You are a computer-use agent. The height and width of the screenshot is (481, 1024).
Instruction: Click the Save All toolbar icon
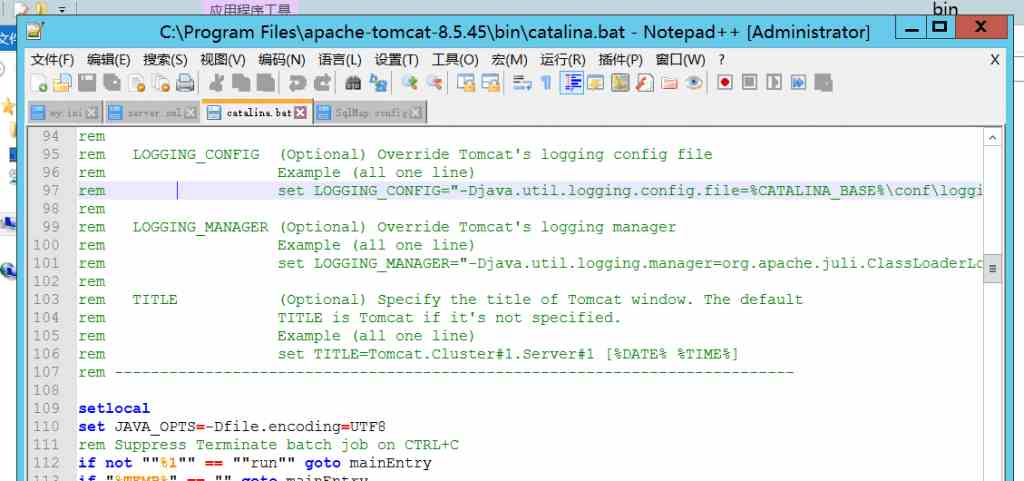tap(112, 83)
